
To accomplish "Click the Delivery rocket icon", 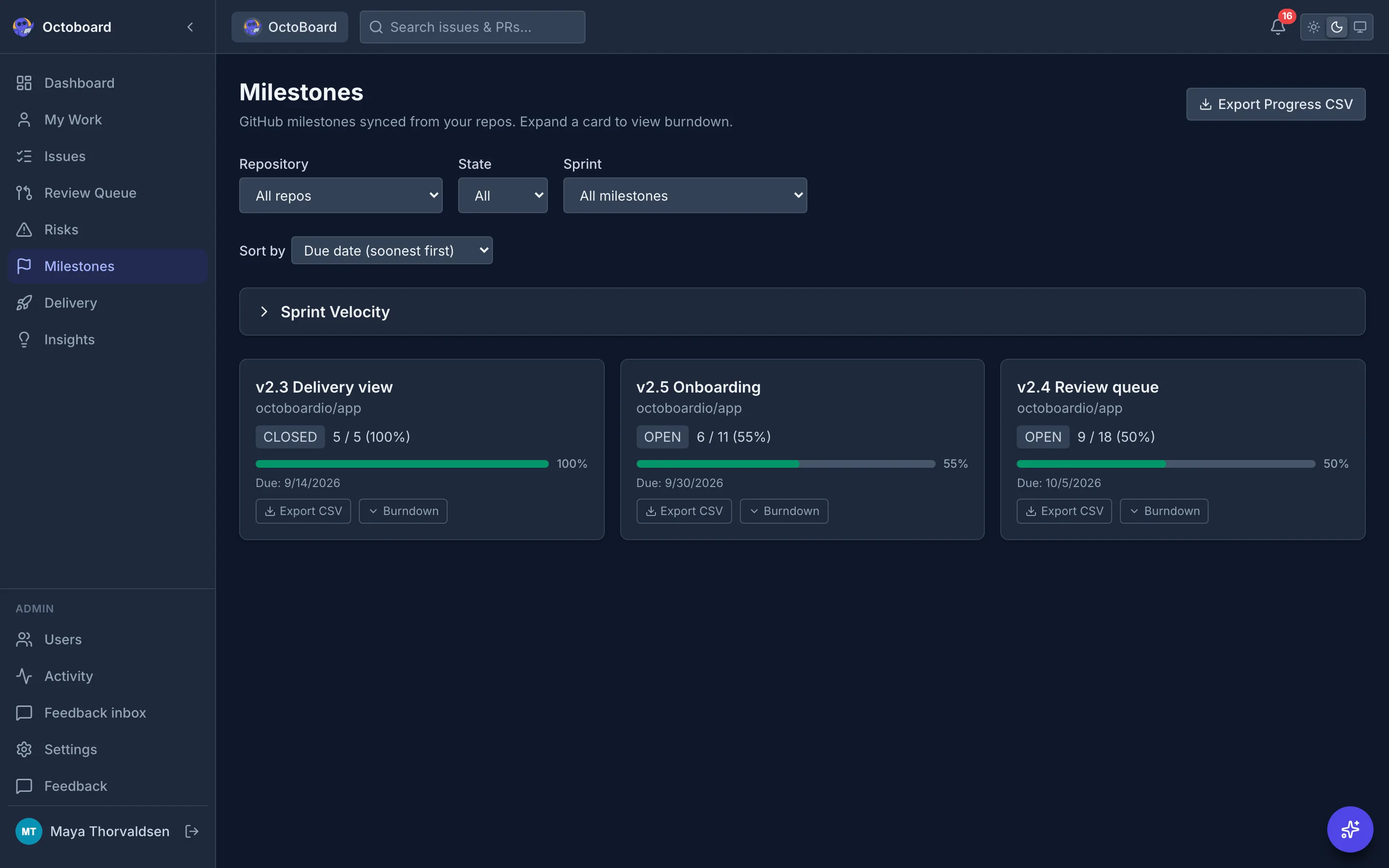I will click(x=24, y=302).
